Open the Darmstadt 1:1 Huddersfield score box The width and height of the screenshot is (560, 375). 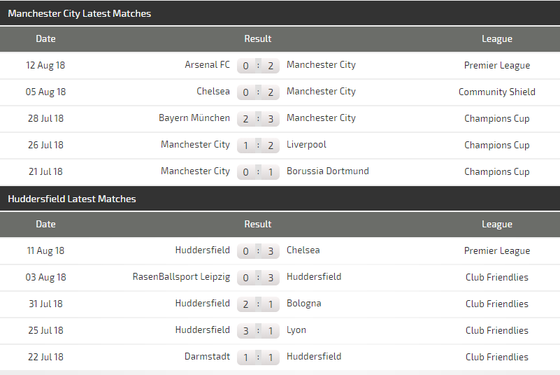258,357
